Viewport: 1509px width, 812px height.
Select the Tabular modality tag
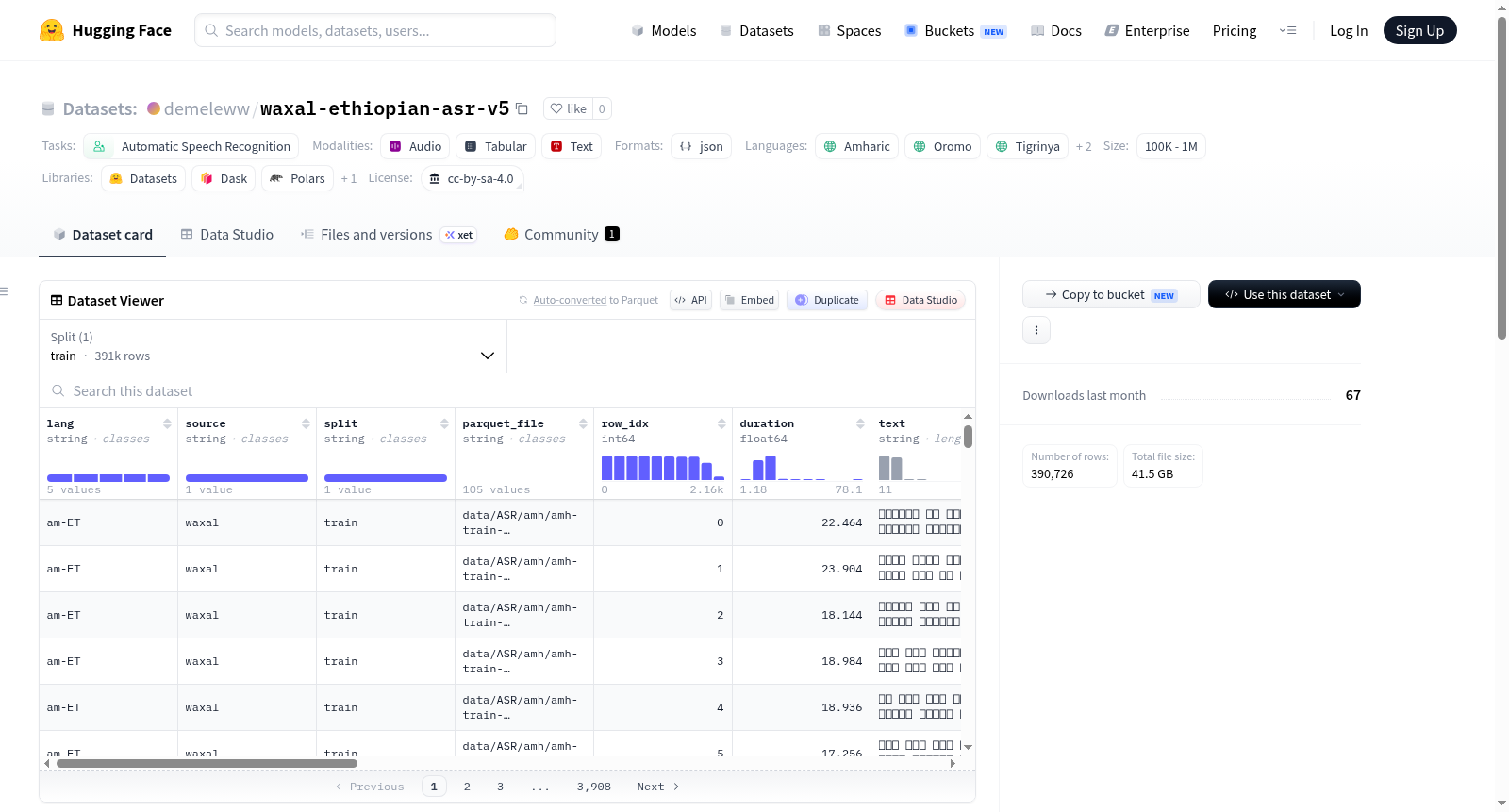pos(496,146)
